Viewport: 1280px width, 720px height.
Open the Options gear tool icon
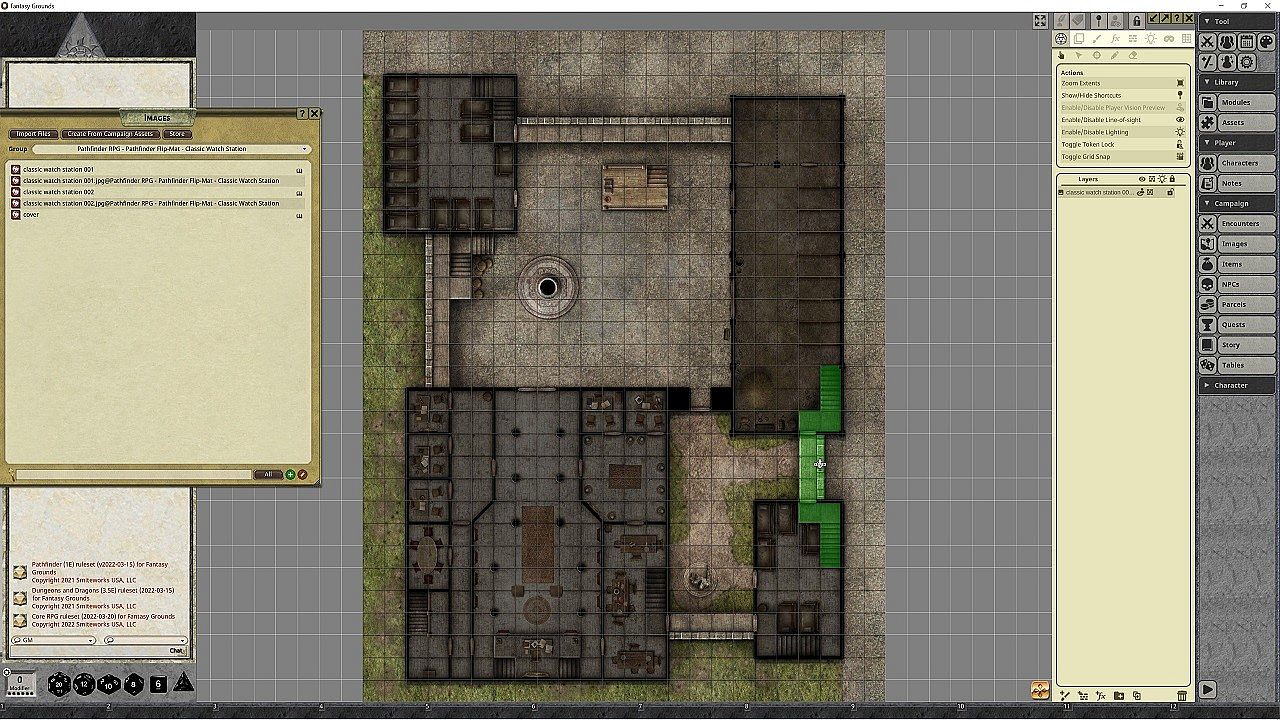click(x=1247, y=62)
